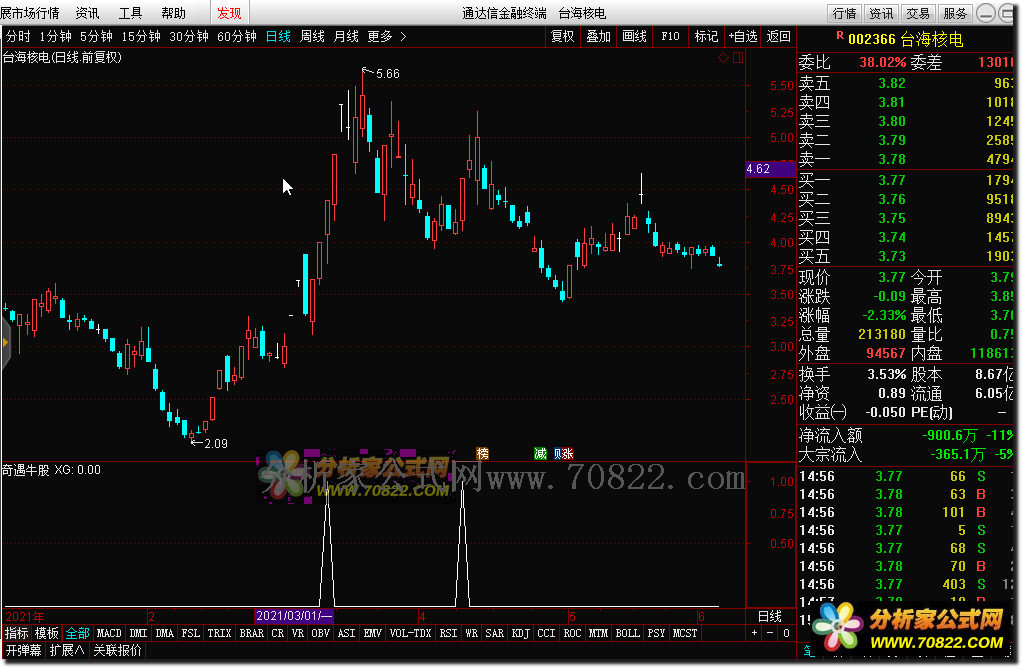Select the 全部 indicator category

click(78, 633)
